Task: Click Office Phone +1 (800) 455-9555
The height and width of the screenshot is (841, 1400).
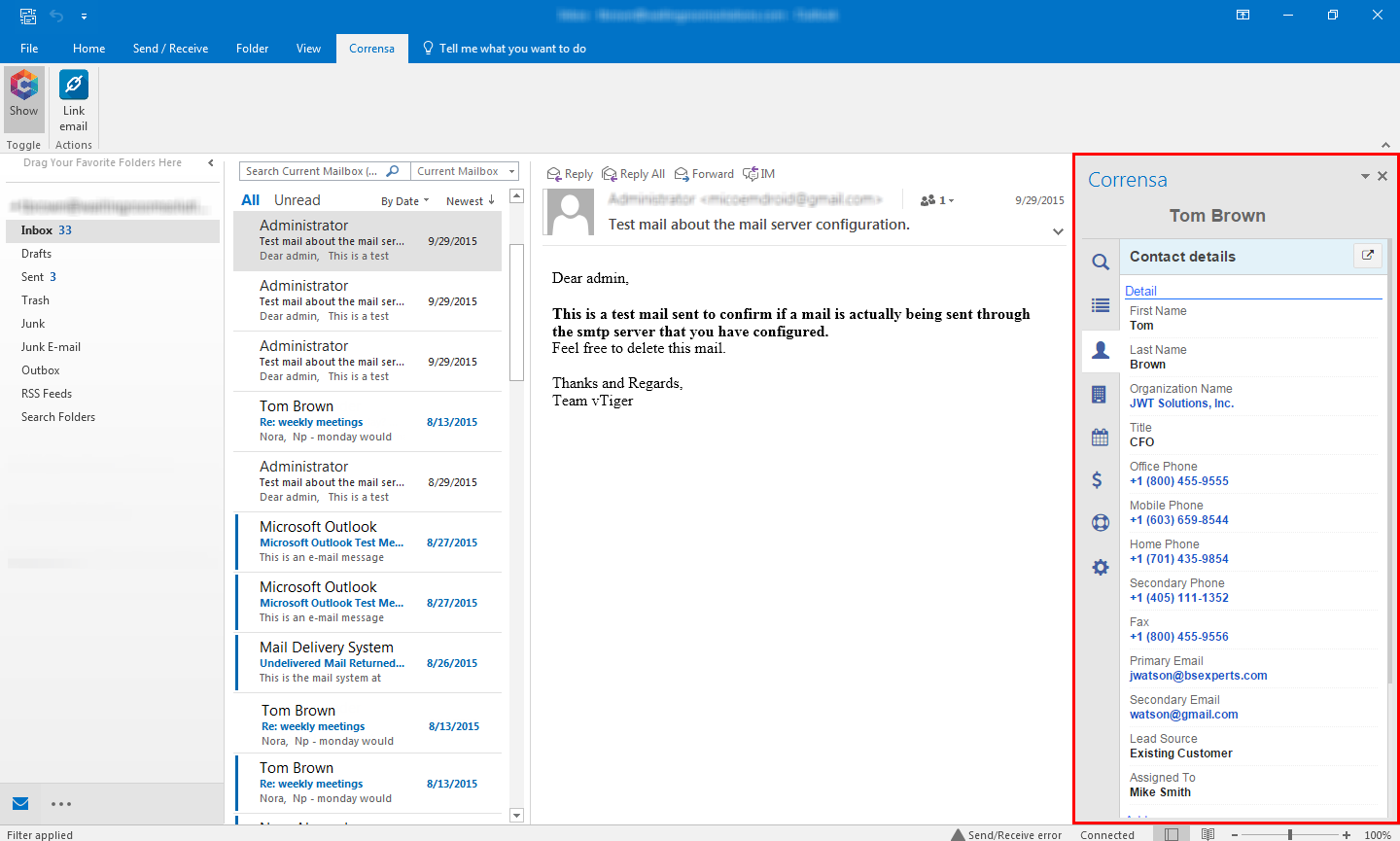Action: 1178,481
